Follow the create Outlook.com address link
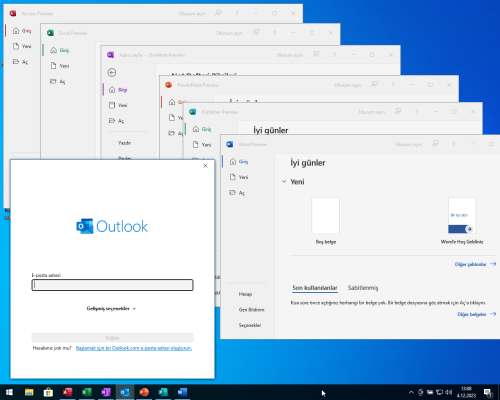 [x=134, y=348]
